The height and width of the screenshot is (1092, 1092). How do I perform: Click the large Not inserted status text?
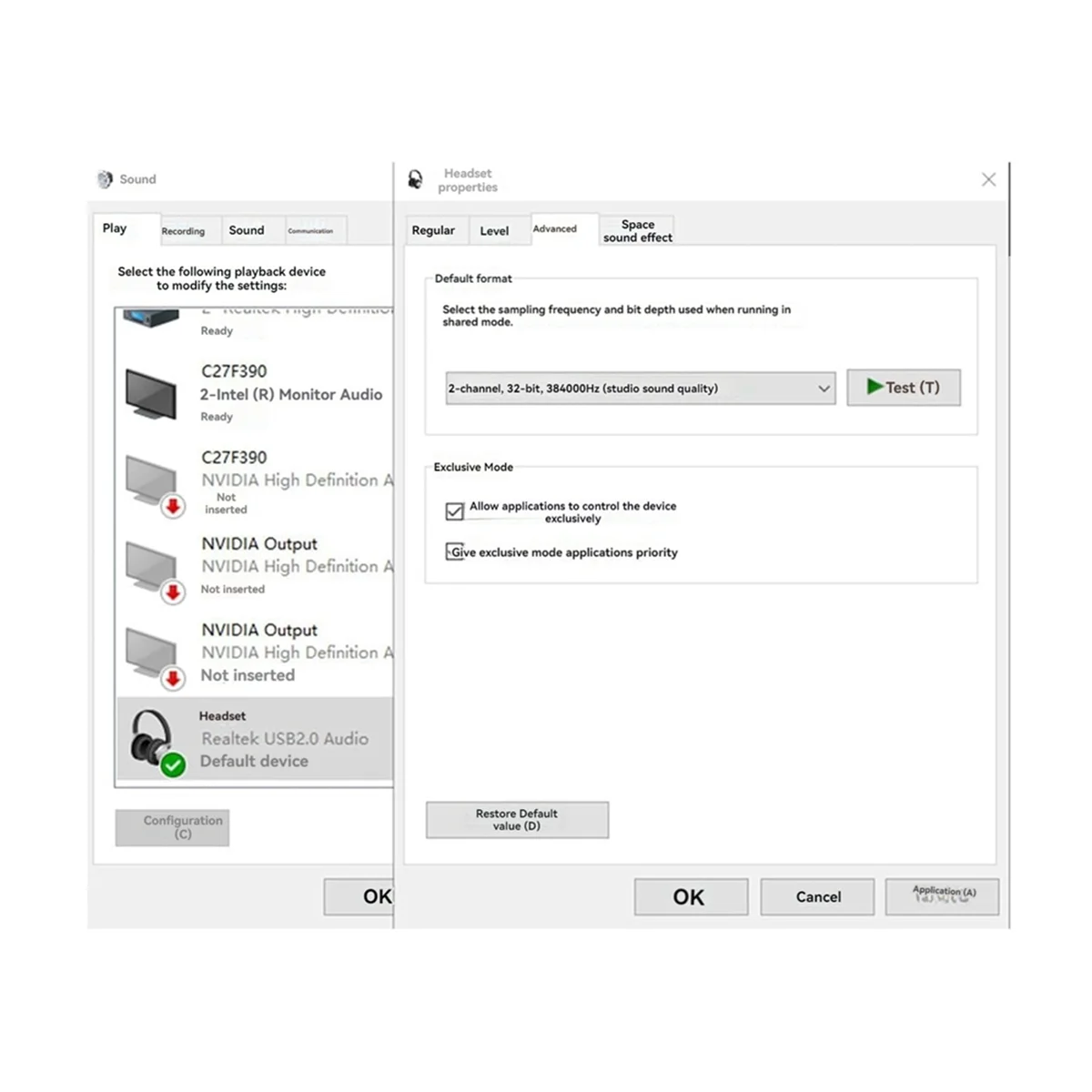[x=248, y=675]
